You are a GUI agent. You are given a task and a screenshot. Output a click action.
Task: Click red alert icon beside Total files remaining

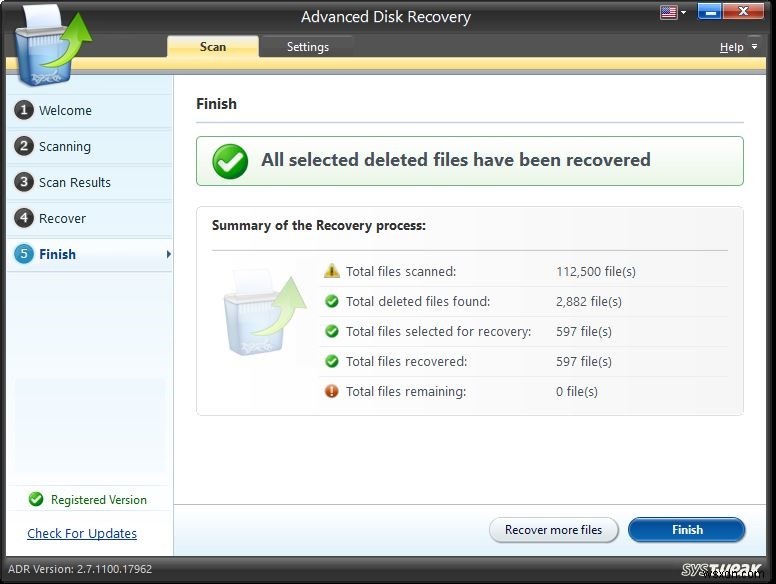[x=332, y=391]
